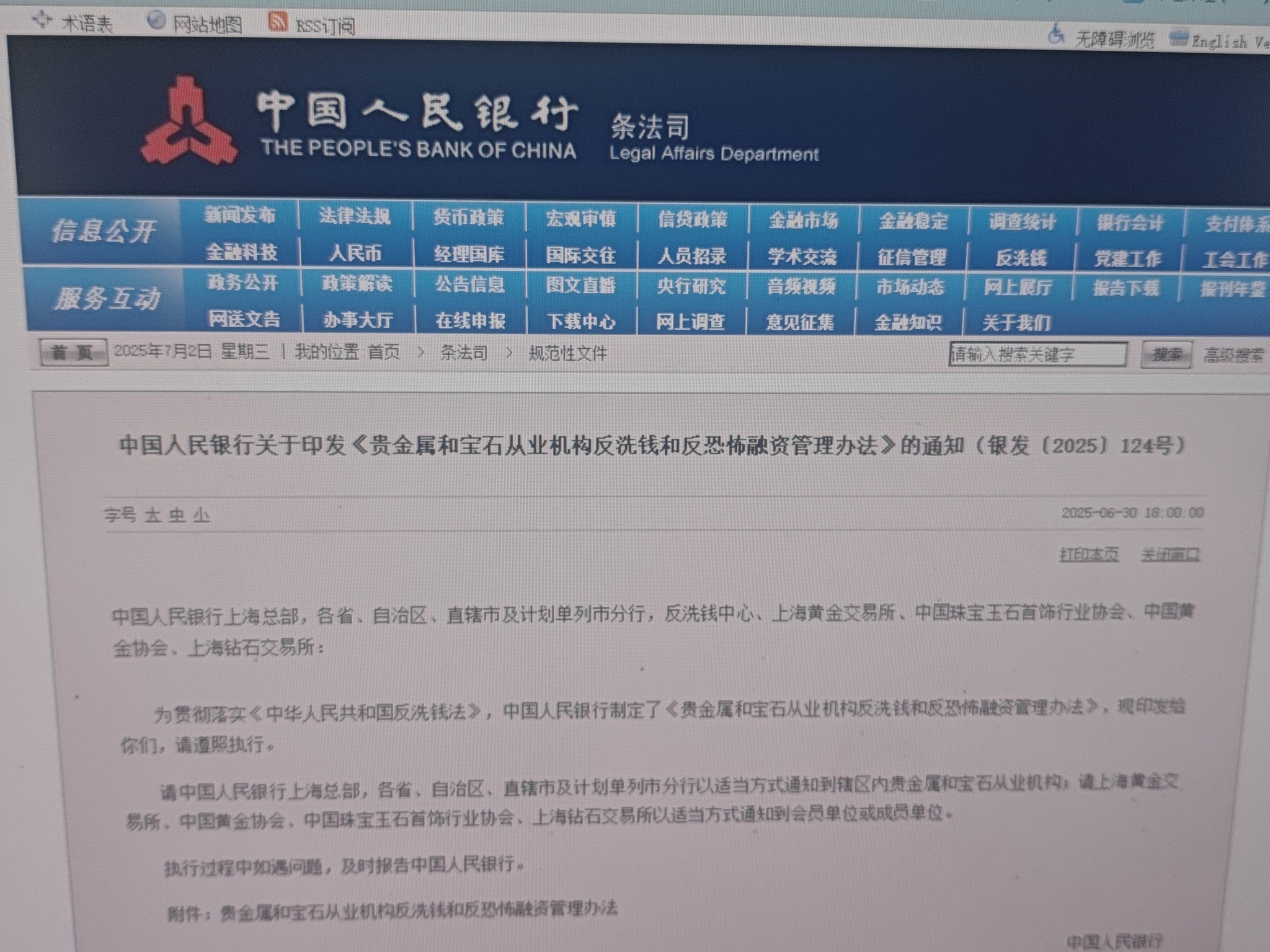The image size is (1270, 952).
Task: Open 图文直播 menu item
Action: click(580, 285)
